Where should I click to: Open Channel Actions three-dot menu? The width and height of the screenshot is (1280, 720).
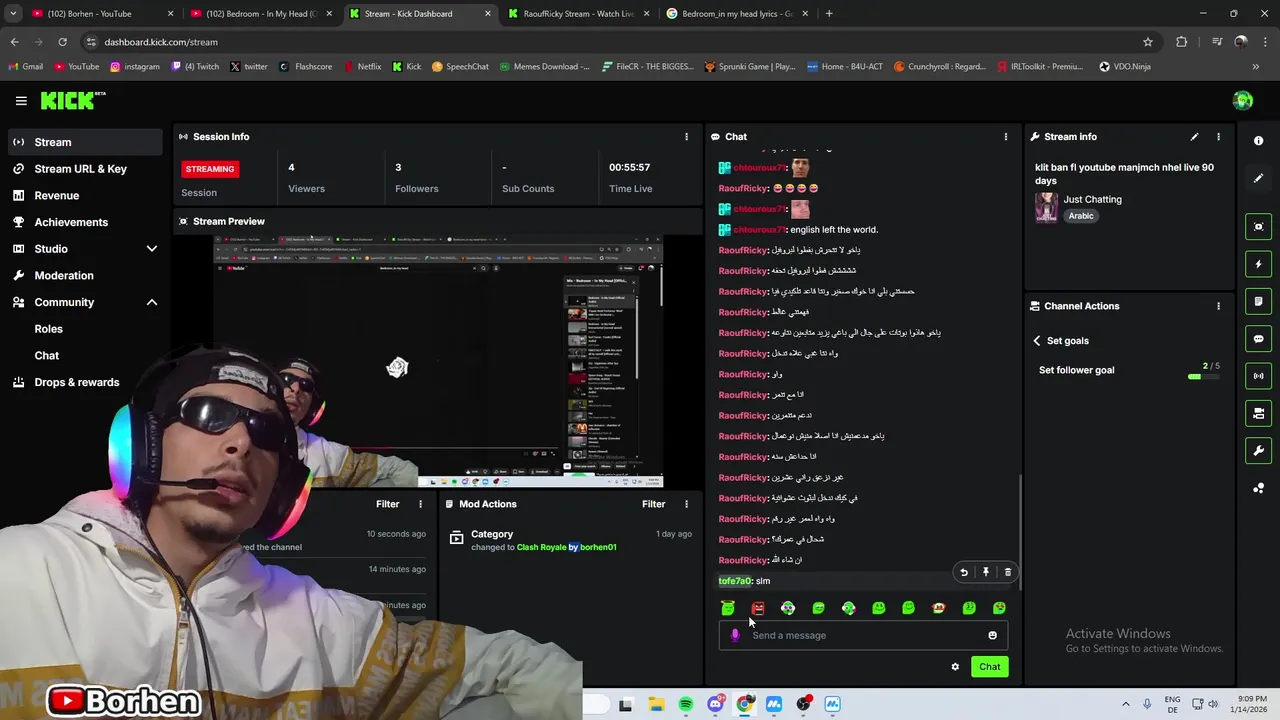tap(1218, 306)
